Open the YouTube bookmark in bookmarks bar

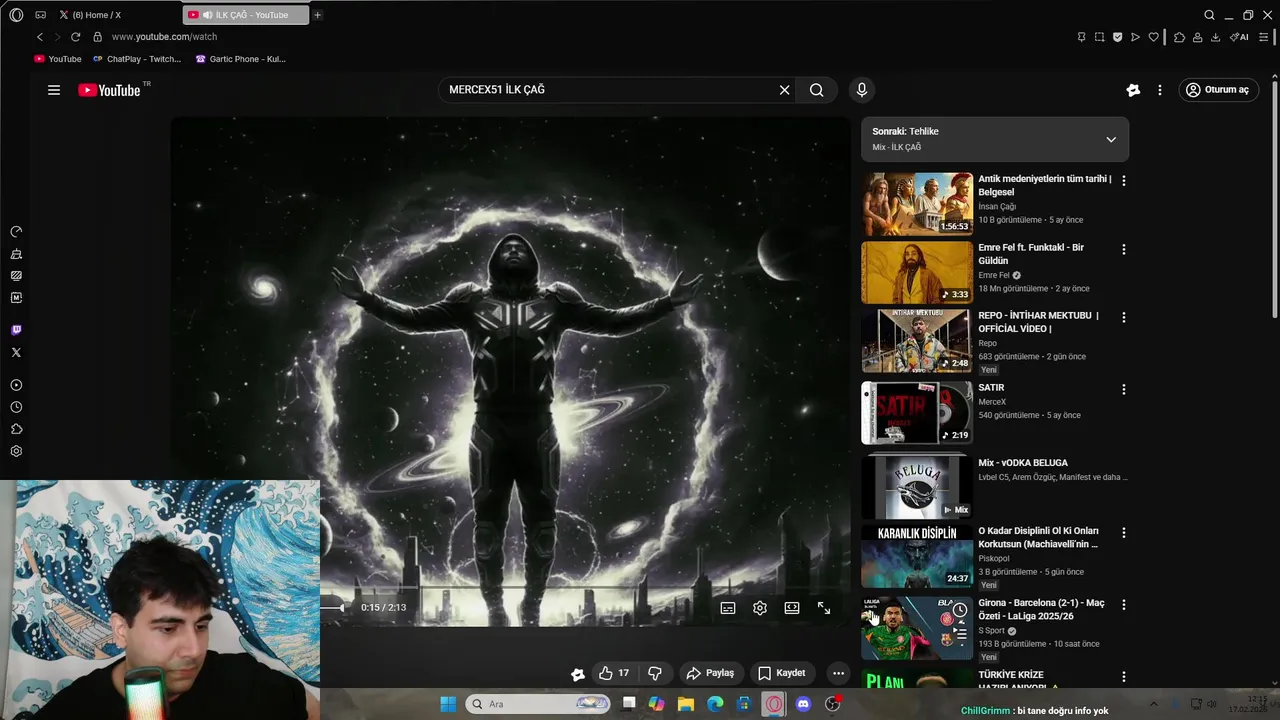pyautogui.click(x=58, y=59)
